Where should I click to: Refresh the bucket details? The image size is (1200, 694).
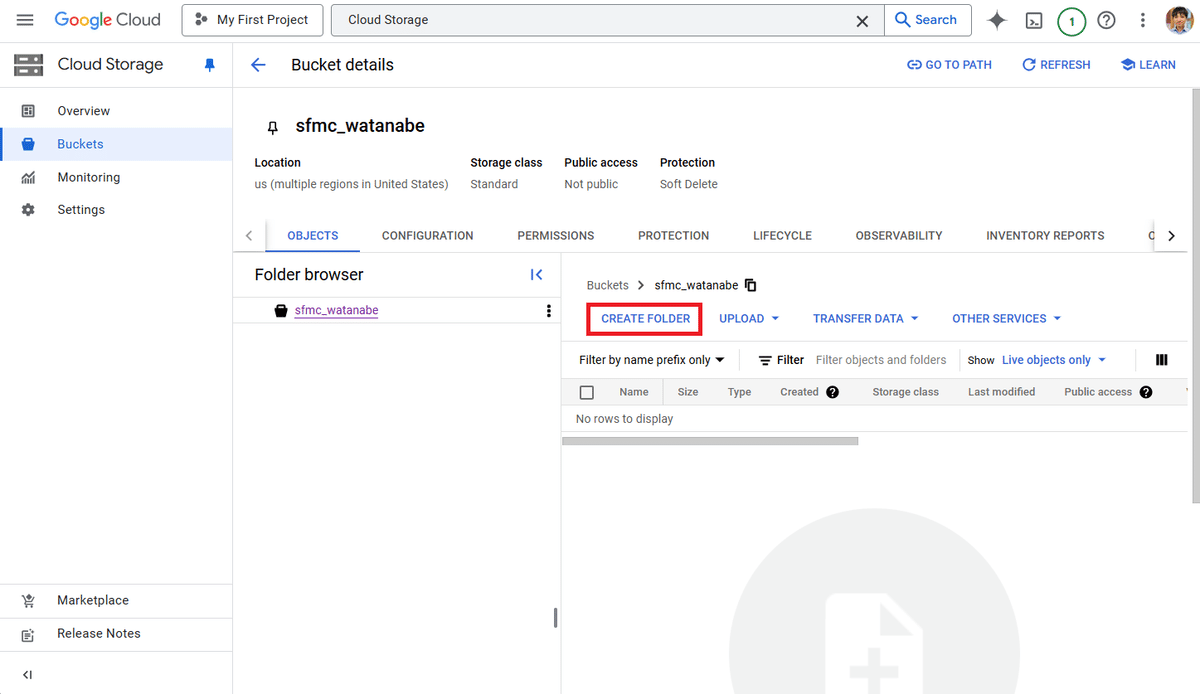click(x=1056, y=65)
